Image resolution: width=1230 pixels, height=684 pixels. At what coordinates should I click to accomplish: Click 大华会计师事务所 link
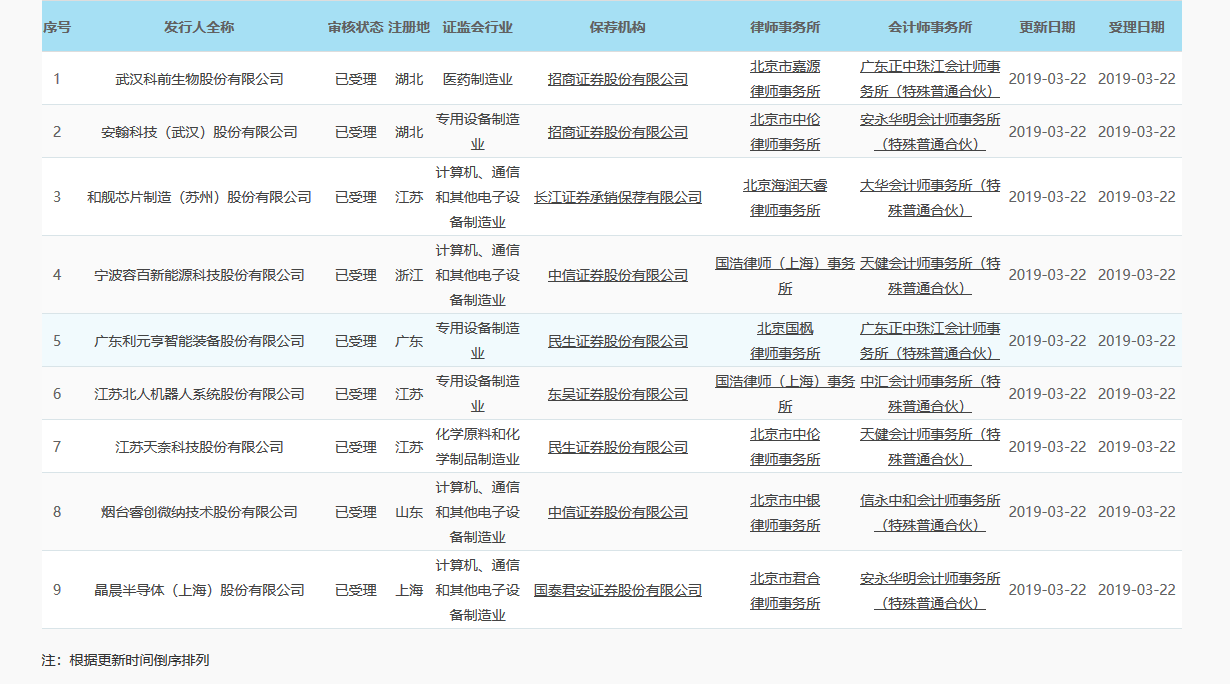tap(930, 197)
